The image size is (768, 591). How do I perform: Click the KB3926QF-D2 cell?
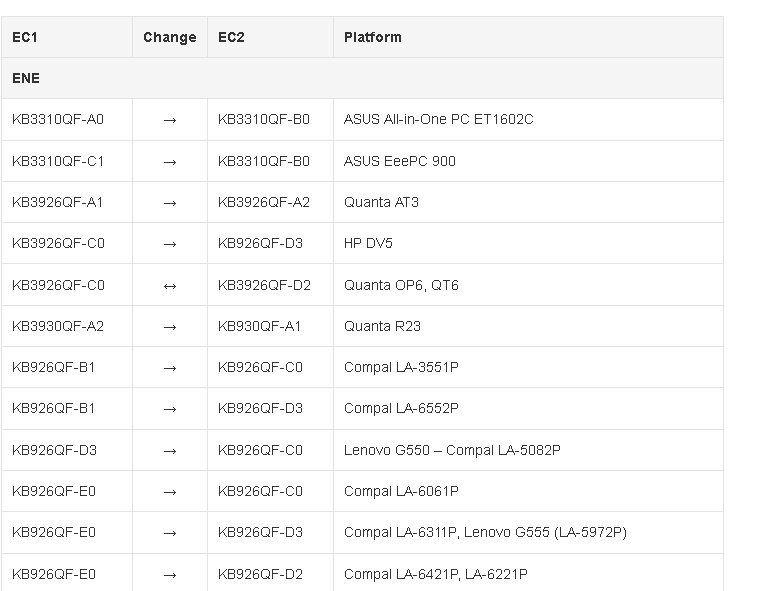pos(270,285)
